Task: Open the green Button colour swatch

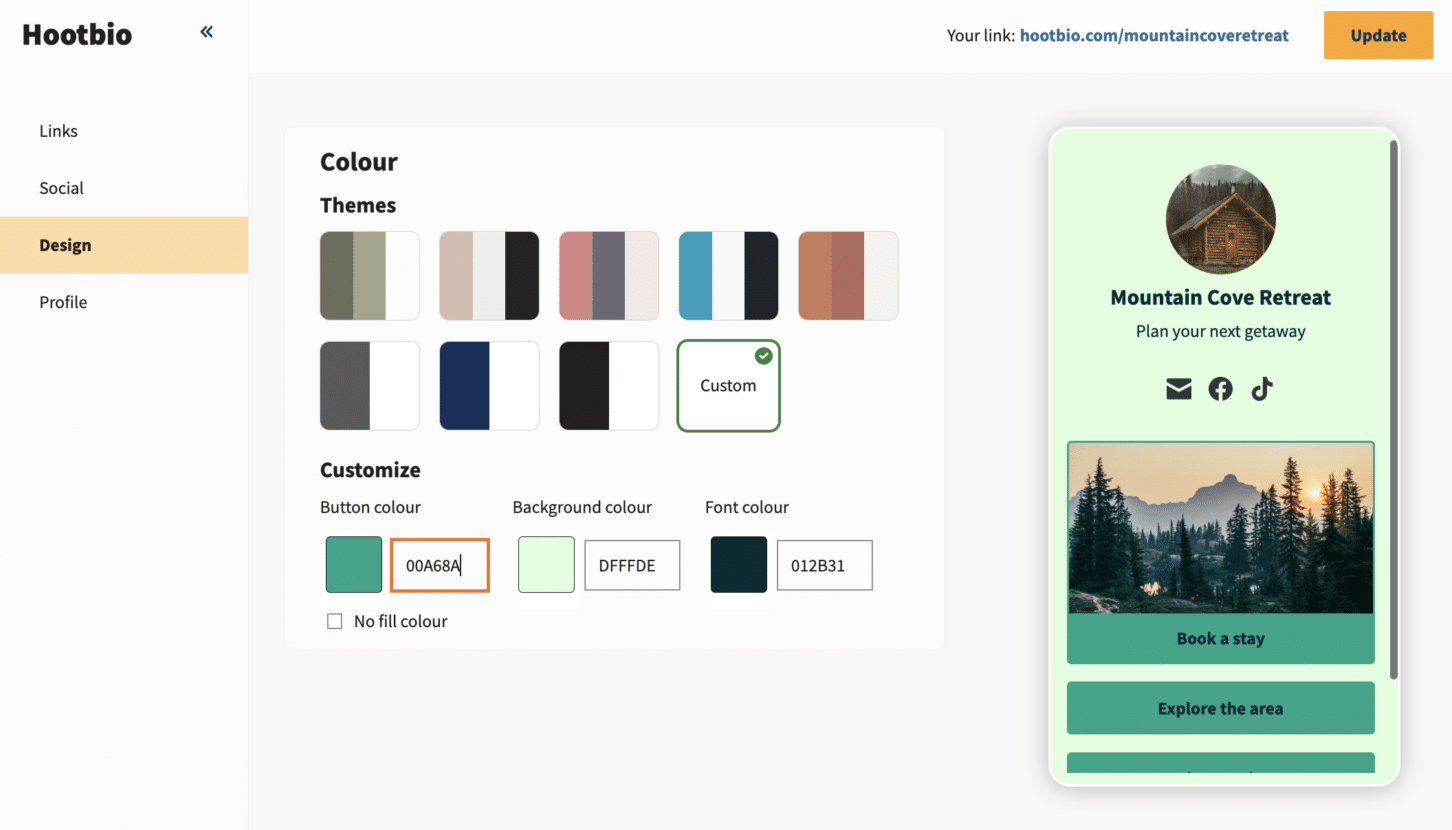Action: [354, 565]
